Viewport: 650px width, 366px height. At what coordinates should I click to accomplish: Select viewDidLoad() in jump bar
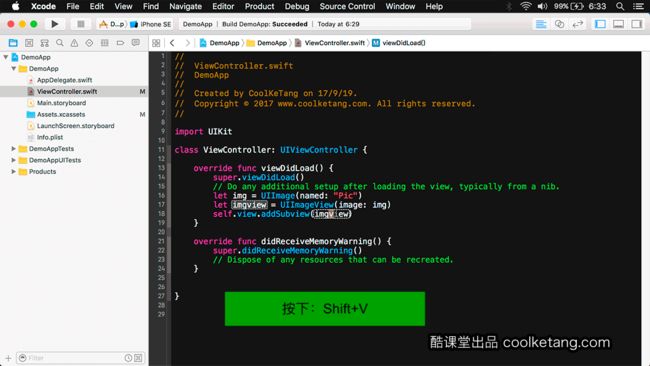coord(399,43)
